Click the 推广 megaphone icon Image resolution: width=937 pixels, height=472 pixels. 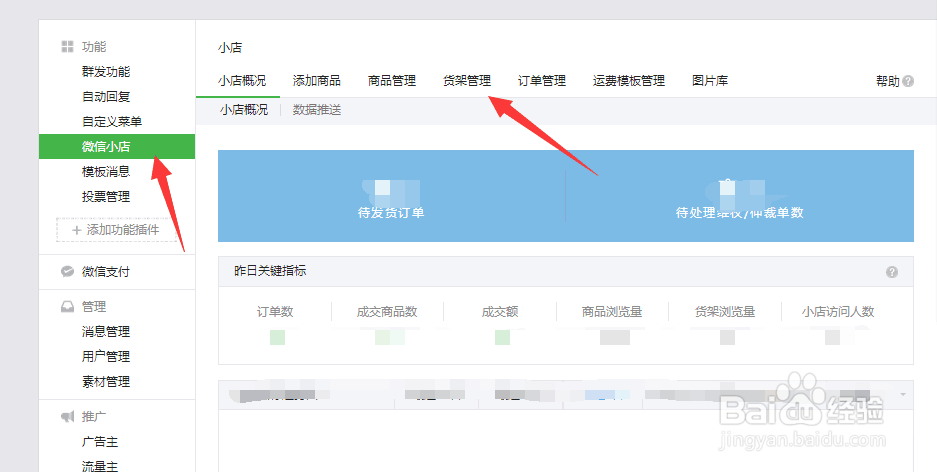click(68, 416)
